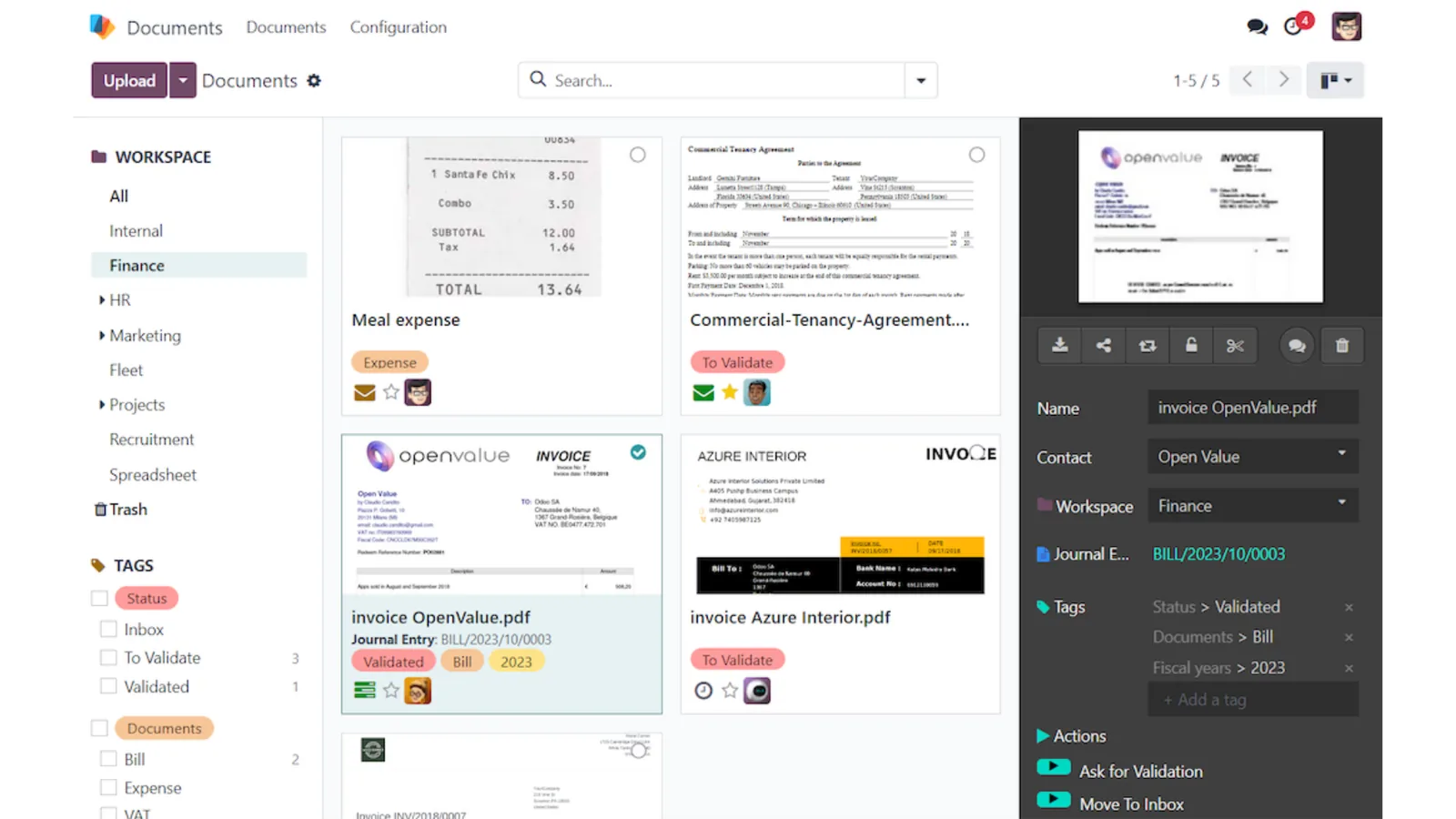The height and width of the screenshot is (819, 1456).
Task: Click the Documents app logo
Action: [102, 26]
